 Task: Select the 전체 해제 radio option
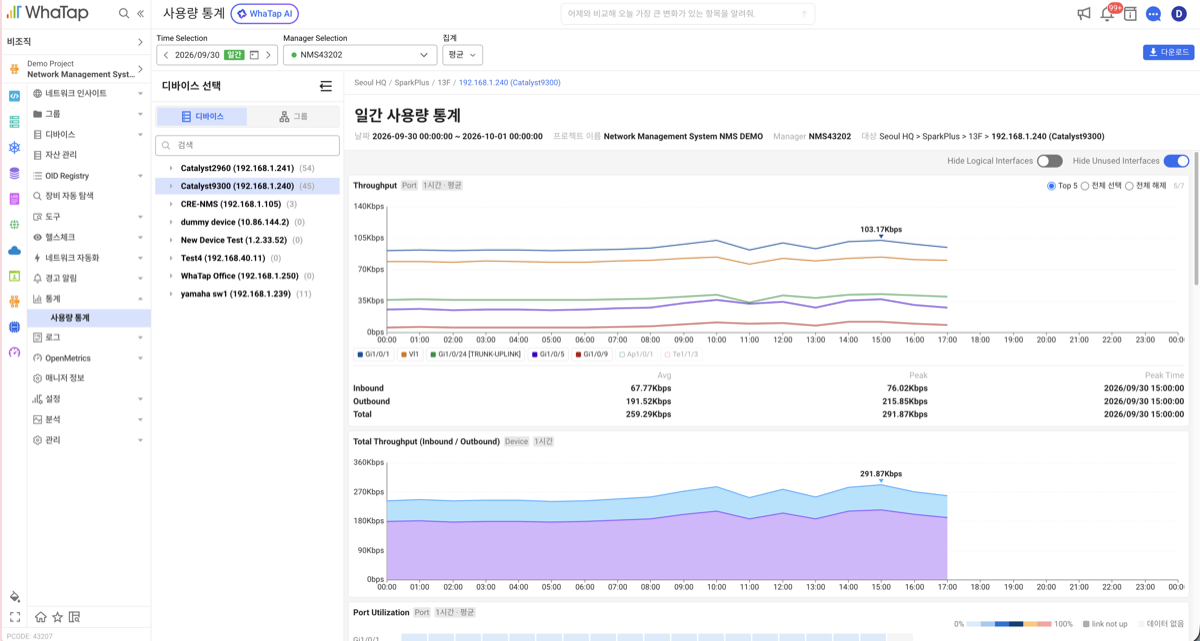click(x=1130, y=186)
